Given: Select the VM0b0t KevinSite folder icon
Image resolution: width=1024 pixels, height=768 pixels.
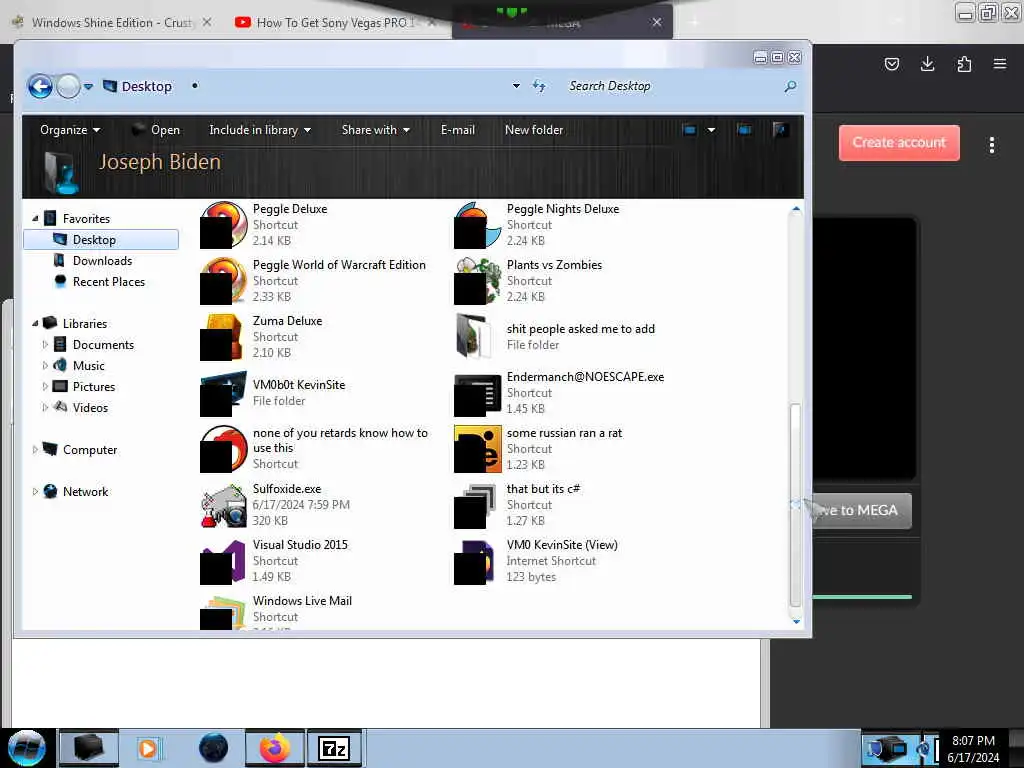Looking at the screenshot, I should pyautogui.click(x=223, y=393).
